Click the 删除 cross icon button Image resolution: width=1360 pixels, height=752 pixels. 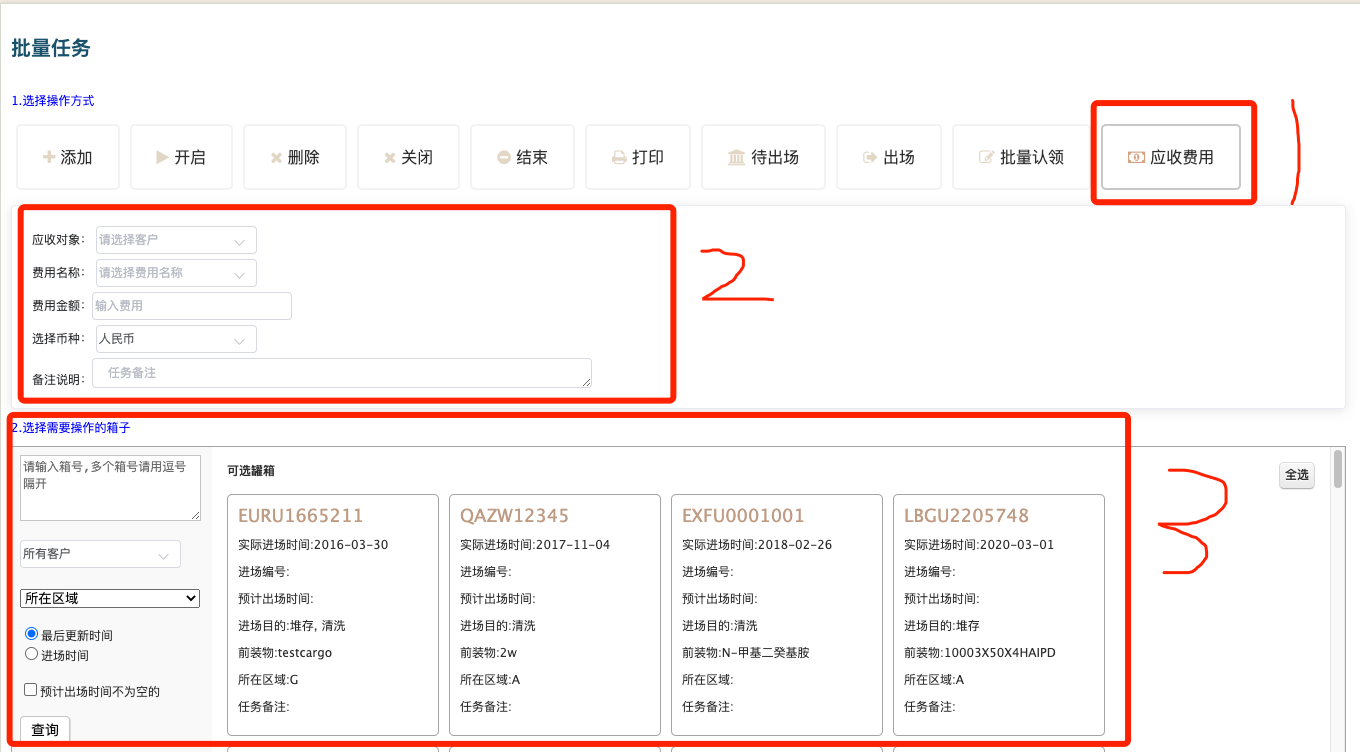[x=295, y=157]
